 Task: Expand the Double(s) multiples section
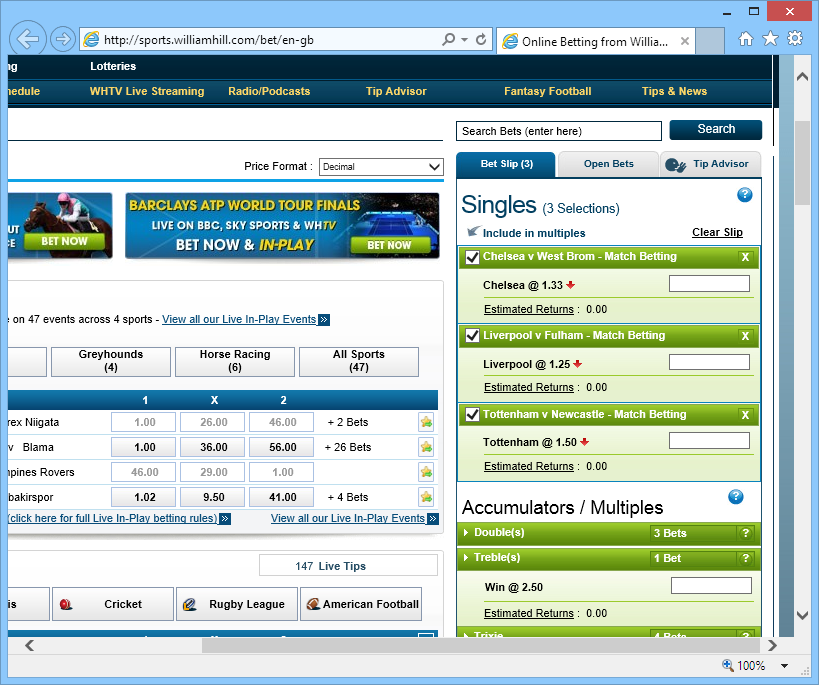tap(466, 532)
